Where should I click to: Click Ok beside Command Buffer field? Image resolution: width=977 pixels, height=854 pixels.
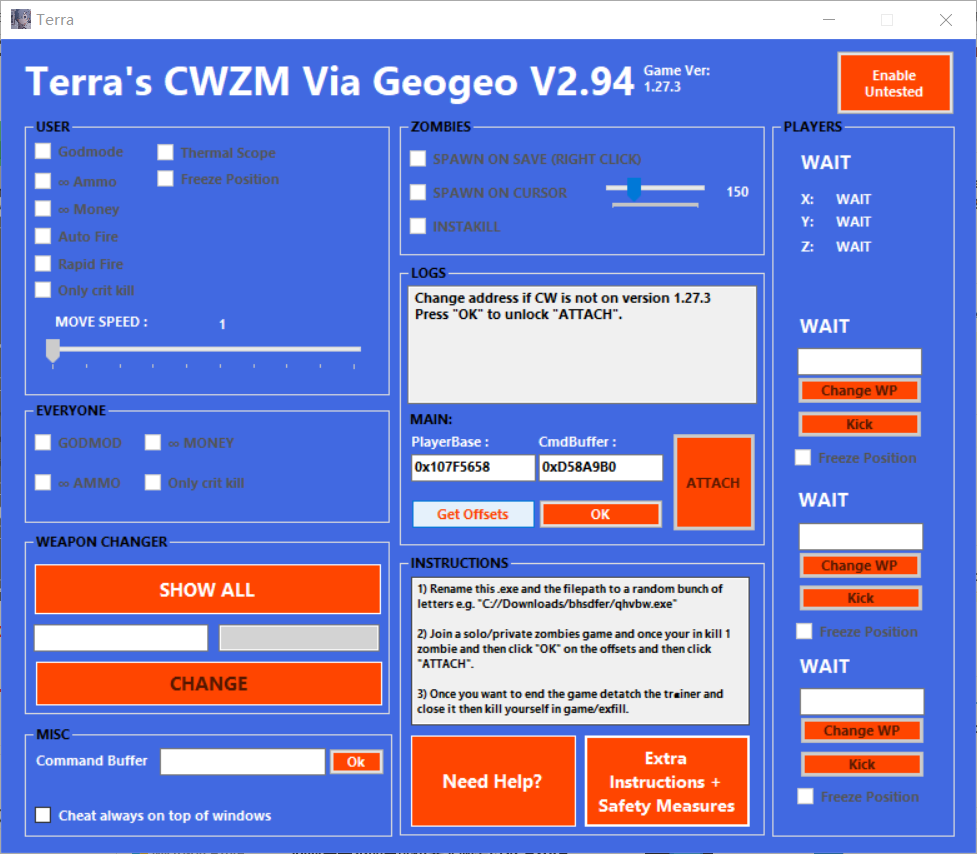tap(356, 762)
